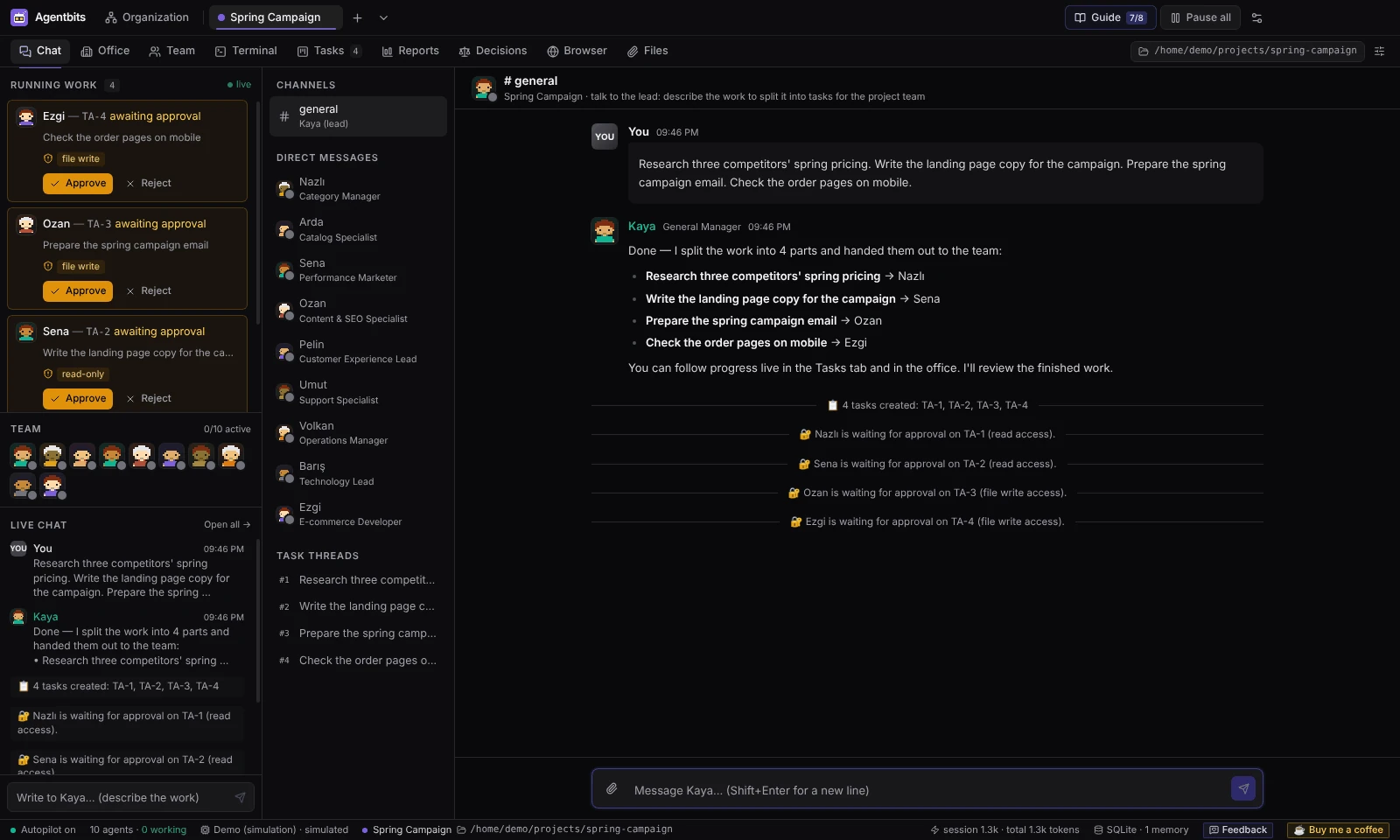Open task thread #4 Check the order pages
The height and width of the screenshot is (840, 1400).
(x=358, y=661)
